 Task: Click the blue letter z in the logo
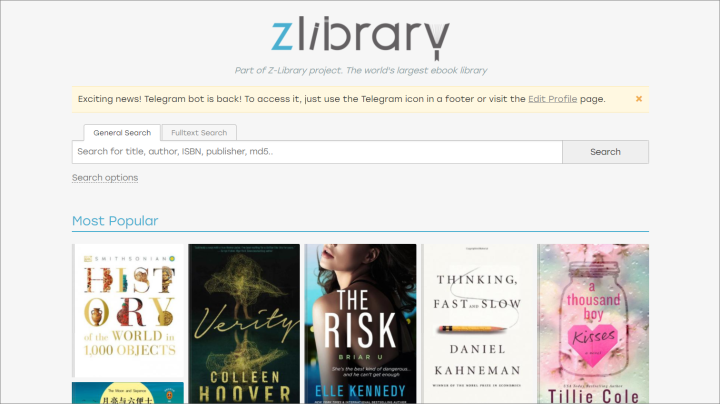[x=282, y=36]
